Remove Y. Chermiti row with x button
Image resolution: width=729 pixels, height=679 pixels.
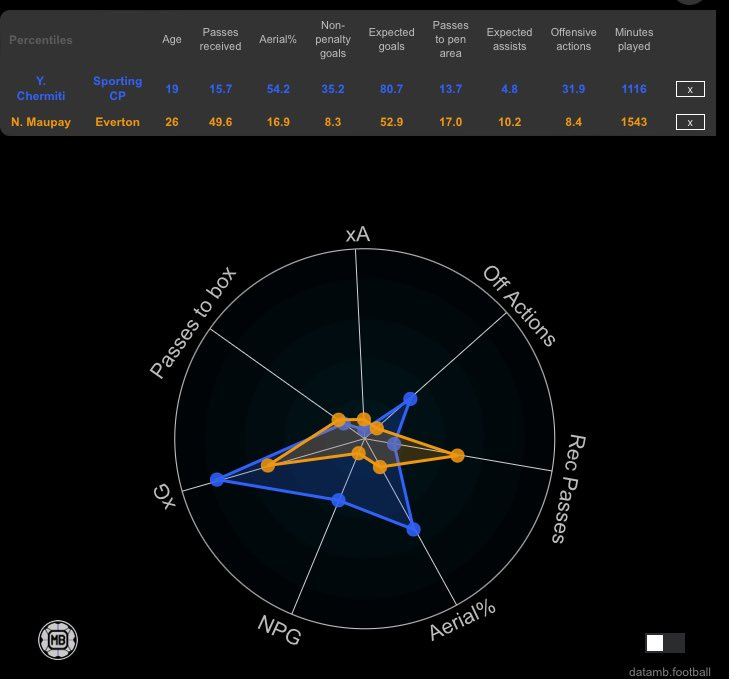[690, 89]
